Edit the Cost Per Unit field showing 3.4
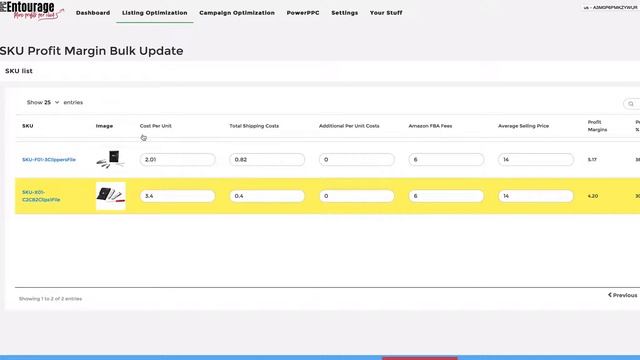The image size is (640, 360). click(x=178, y=196)
